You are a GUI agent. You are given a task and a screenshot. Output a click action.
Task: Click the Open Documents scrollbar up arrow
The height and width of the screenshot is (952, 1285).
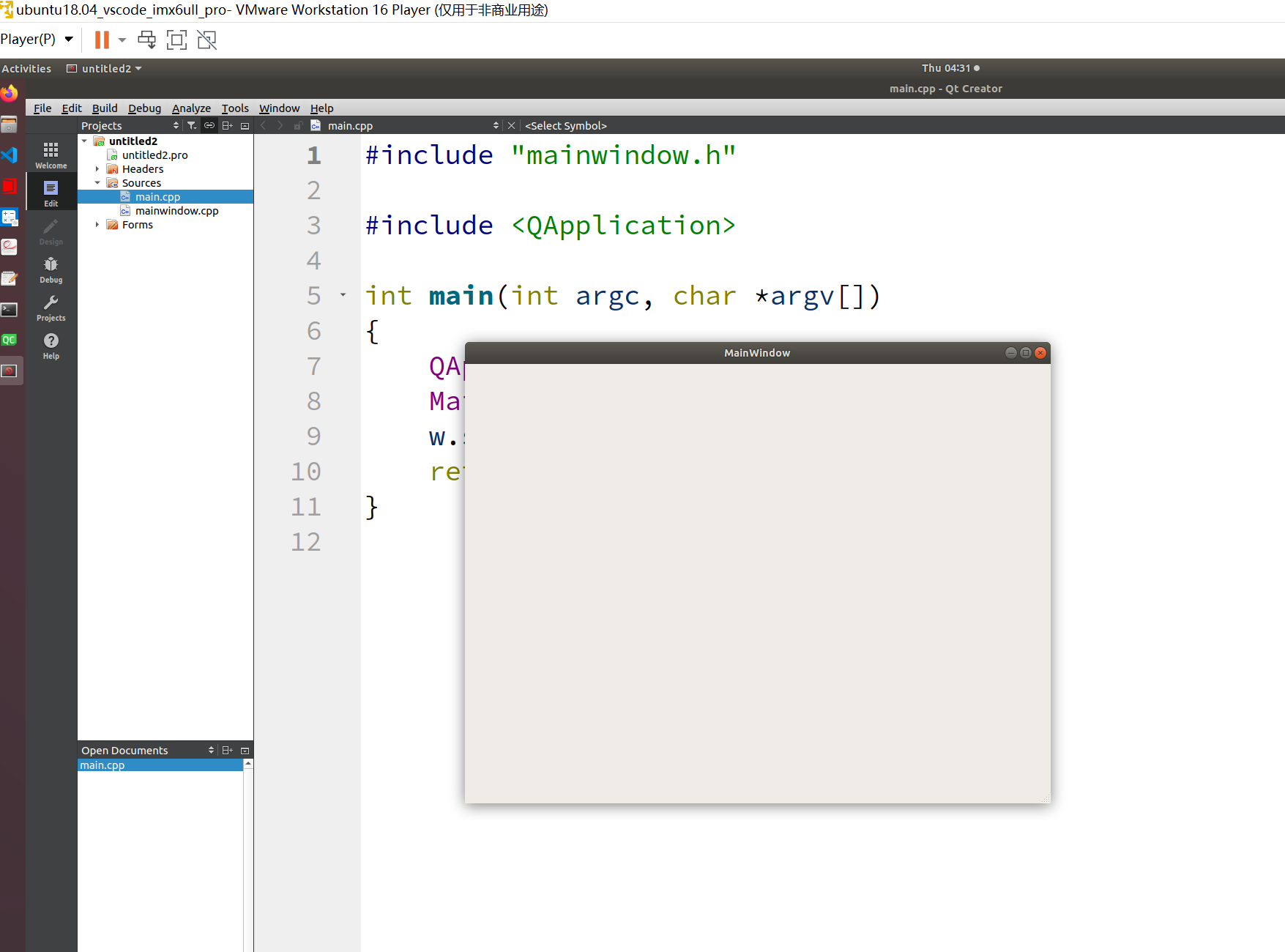click(248, 764)
